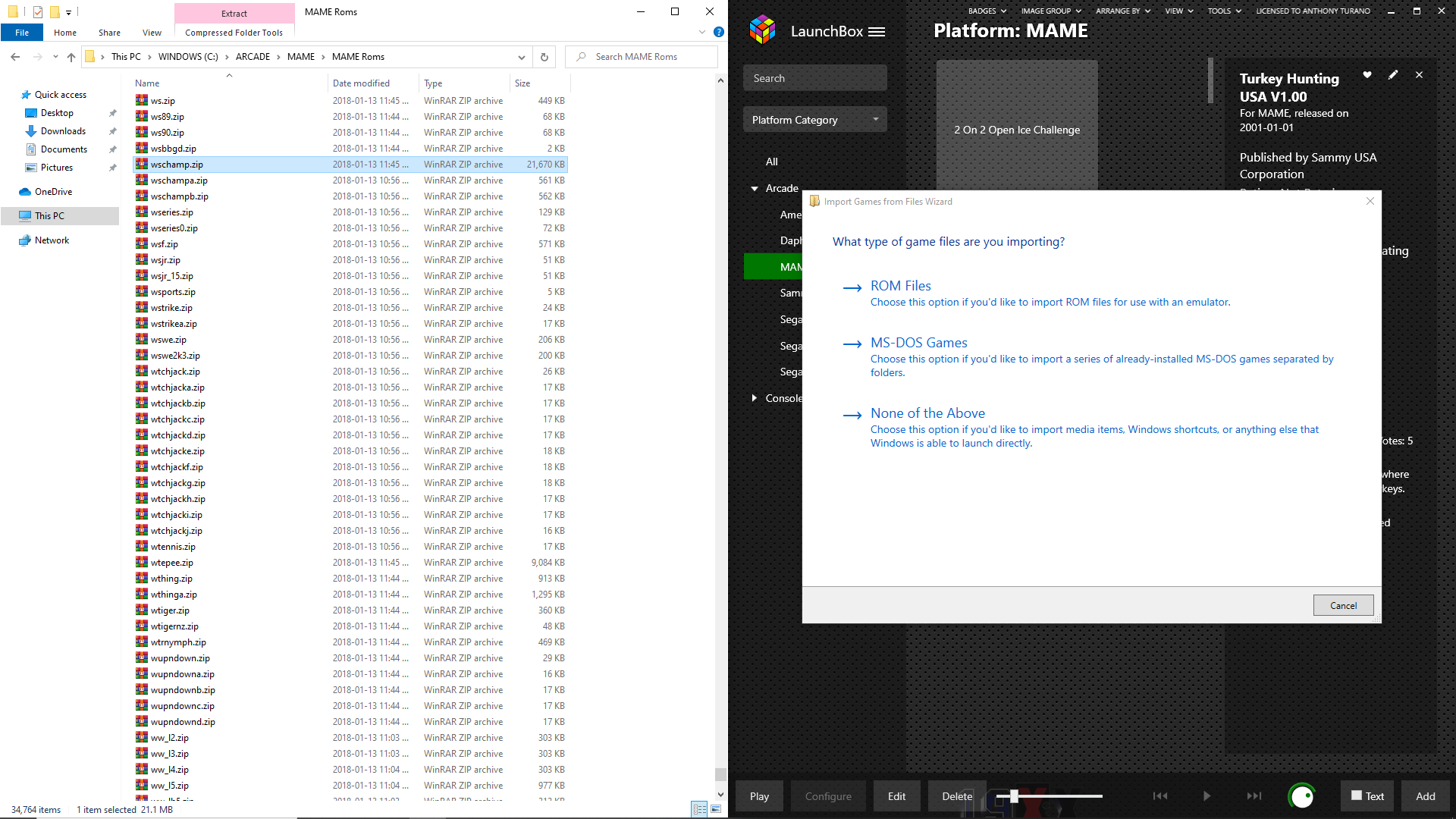Click the wschamp.zip WinRAR icon

tap(142, 164)
